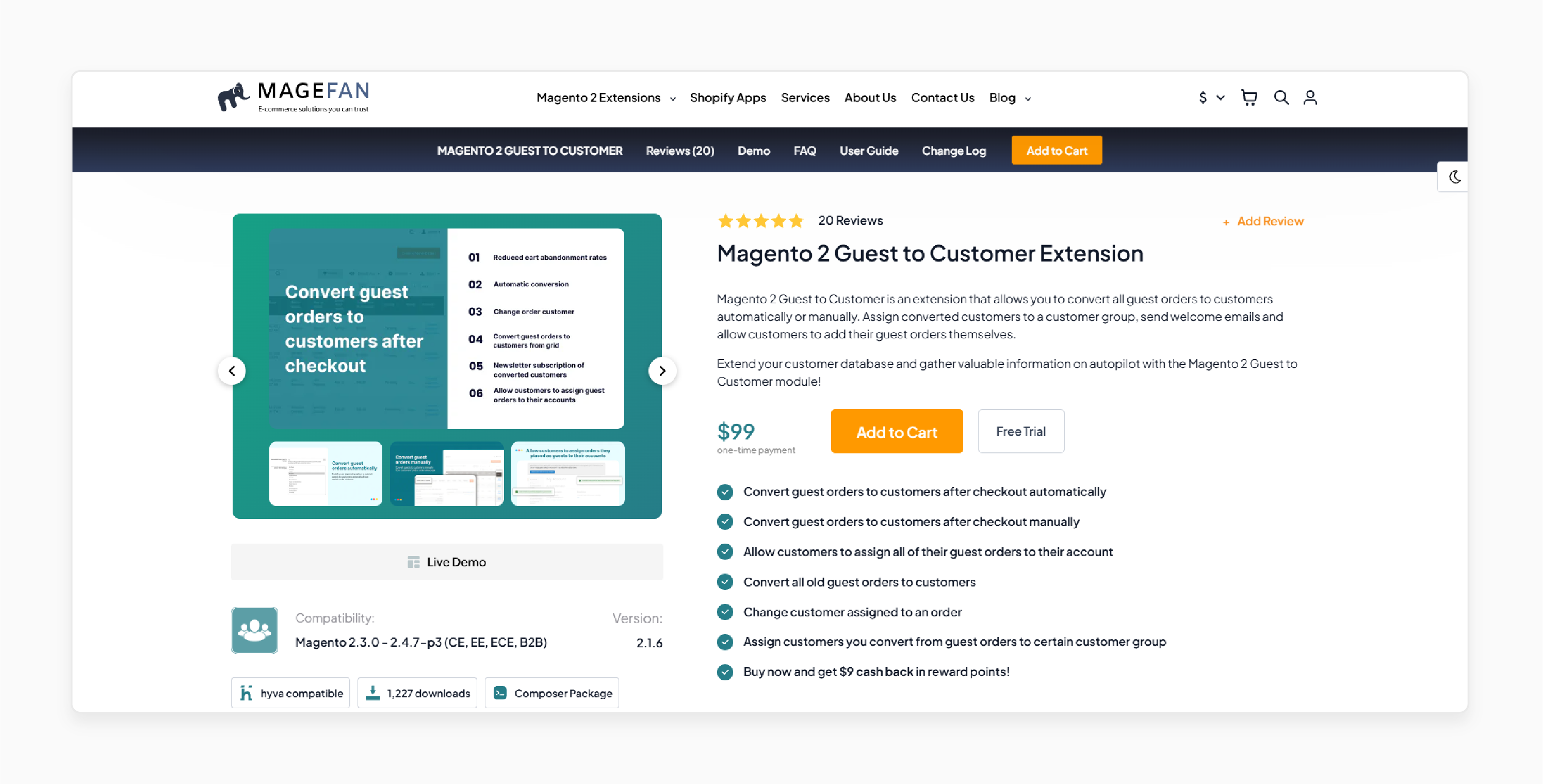Click 1,227 downloads badge
The width and height of the screenshot is (1543, 784).
tap(417, 693)
